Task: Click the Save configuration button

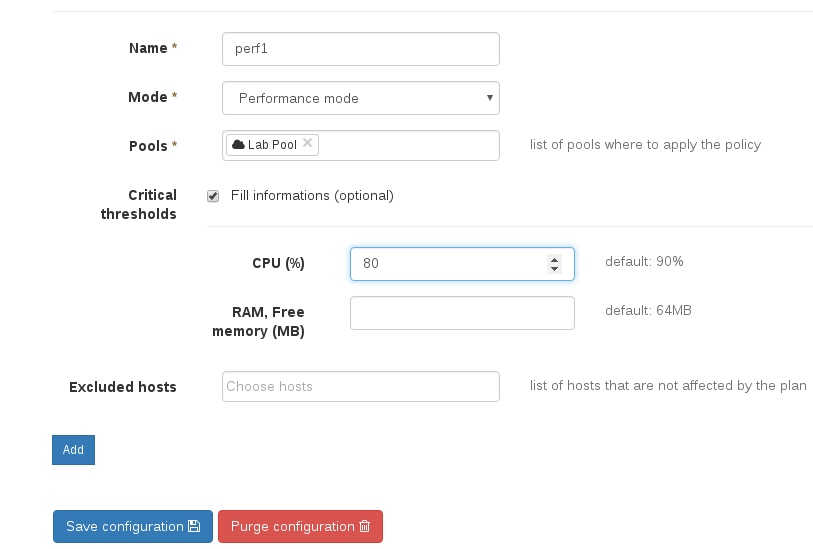Action: [133, 526]
